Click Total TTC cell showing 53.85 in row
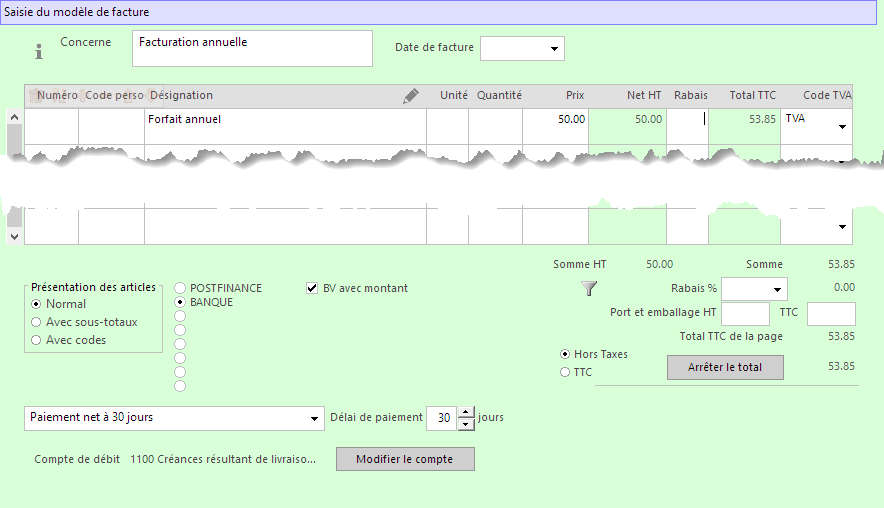 point(744,126)
